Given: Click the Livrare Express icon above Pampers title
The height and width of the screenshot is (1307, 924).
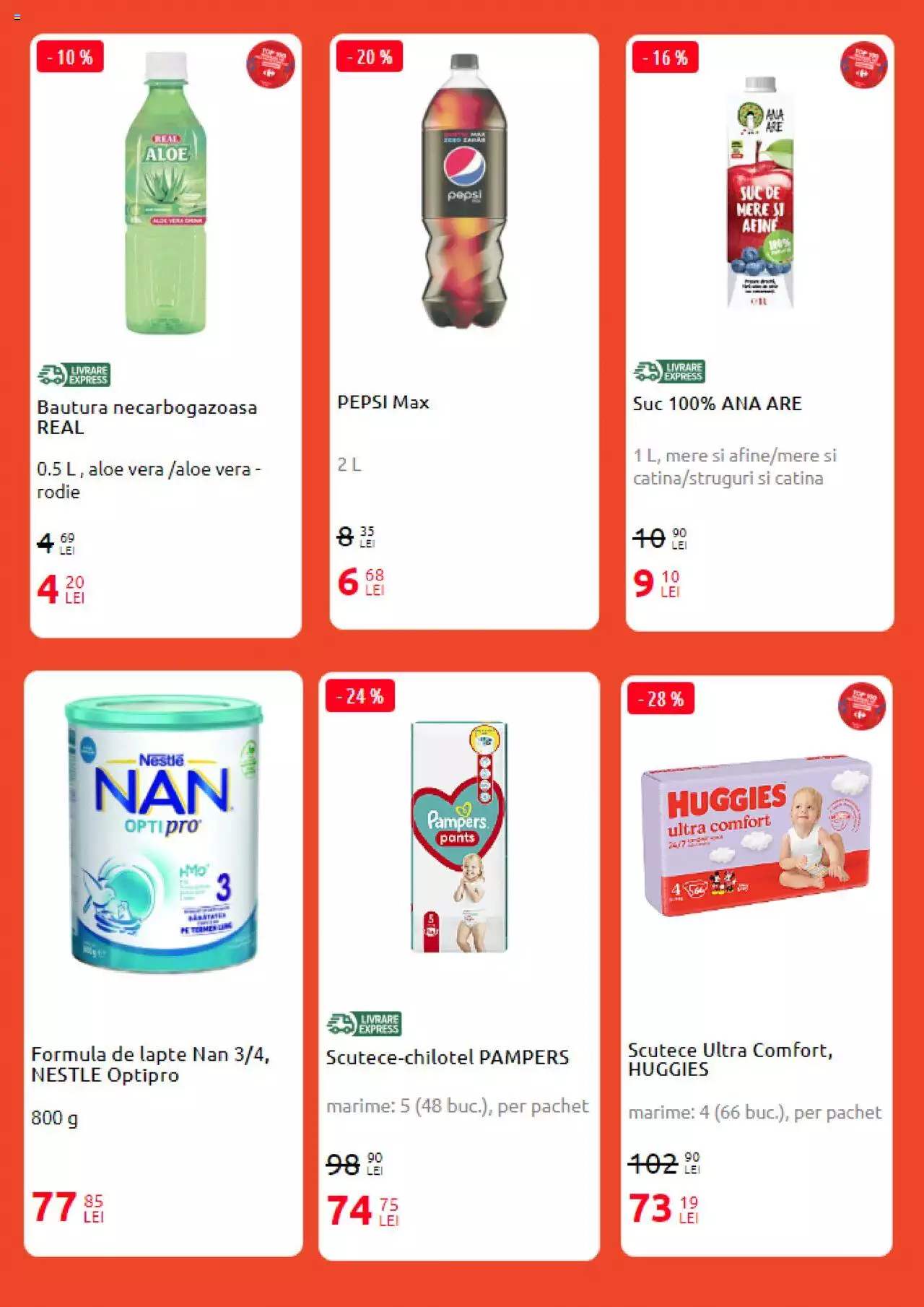Looking at the screenshot, I should [x=364, y=1023].
